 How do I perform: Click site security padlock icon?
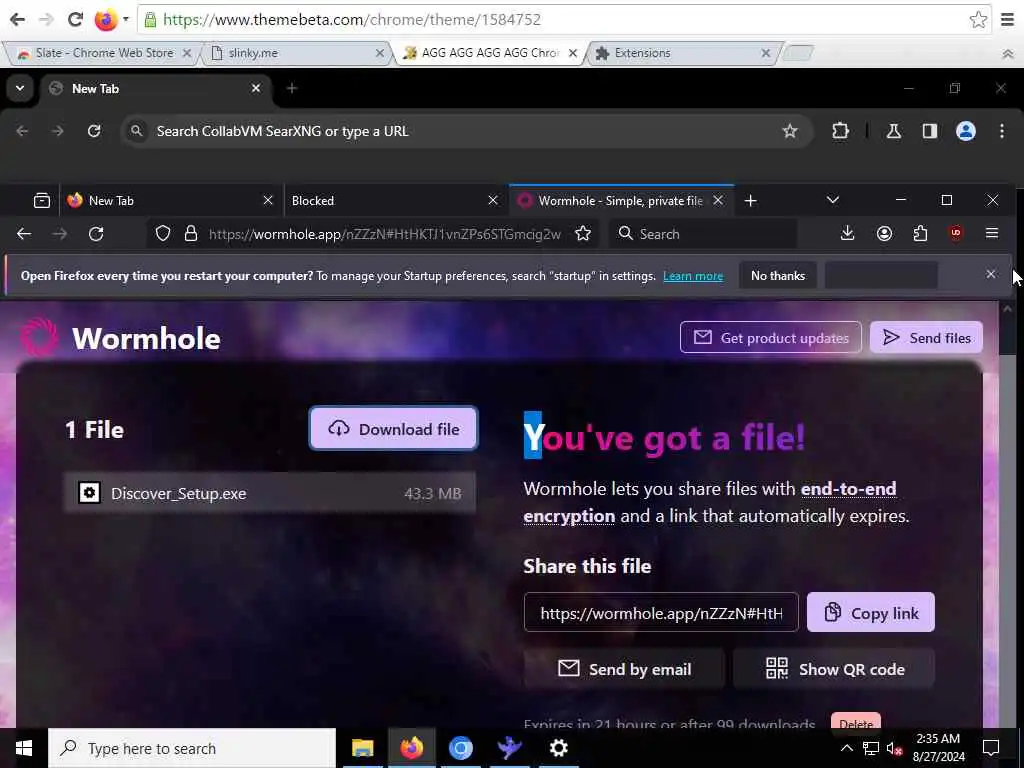click(x=191, y=234)
